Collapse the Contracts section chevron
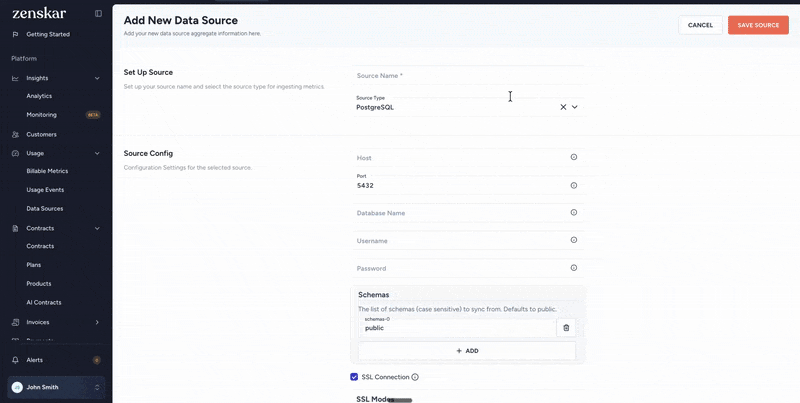 97,228
